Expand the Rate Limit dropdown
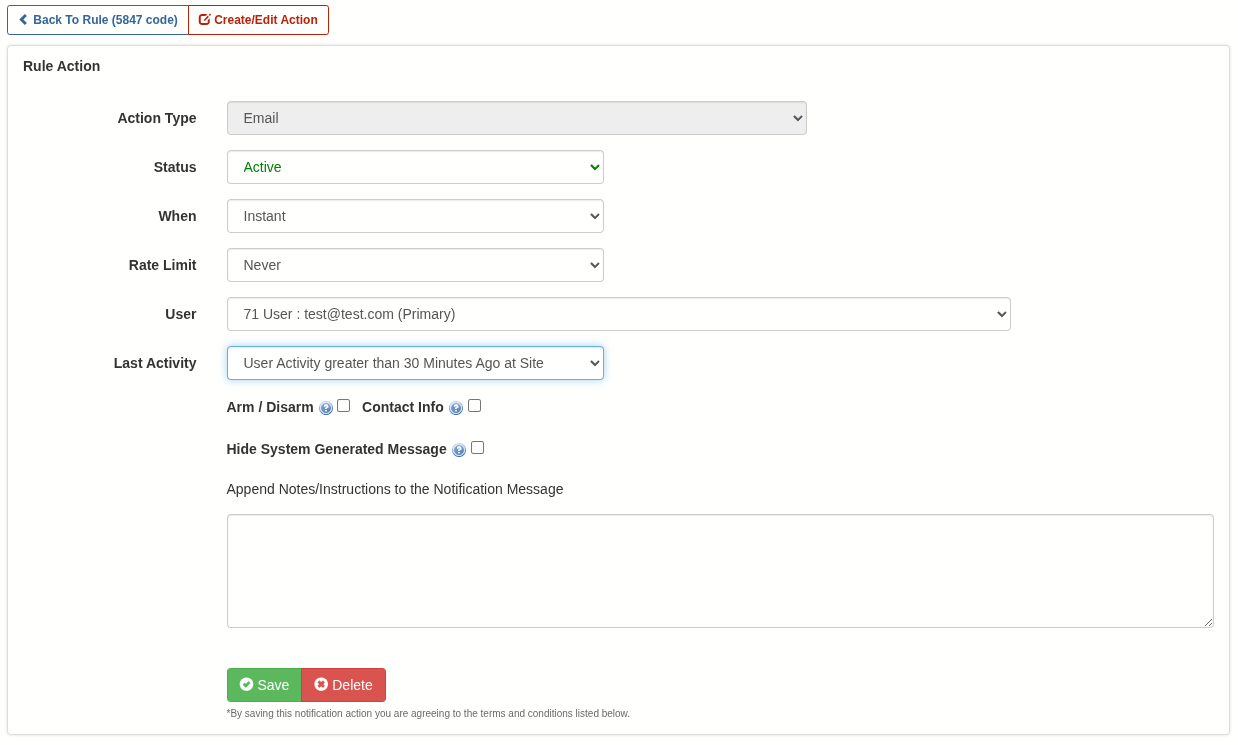The width and height of the screenshot is (1238, 745). point(415,265)
